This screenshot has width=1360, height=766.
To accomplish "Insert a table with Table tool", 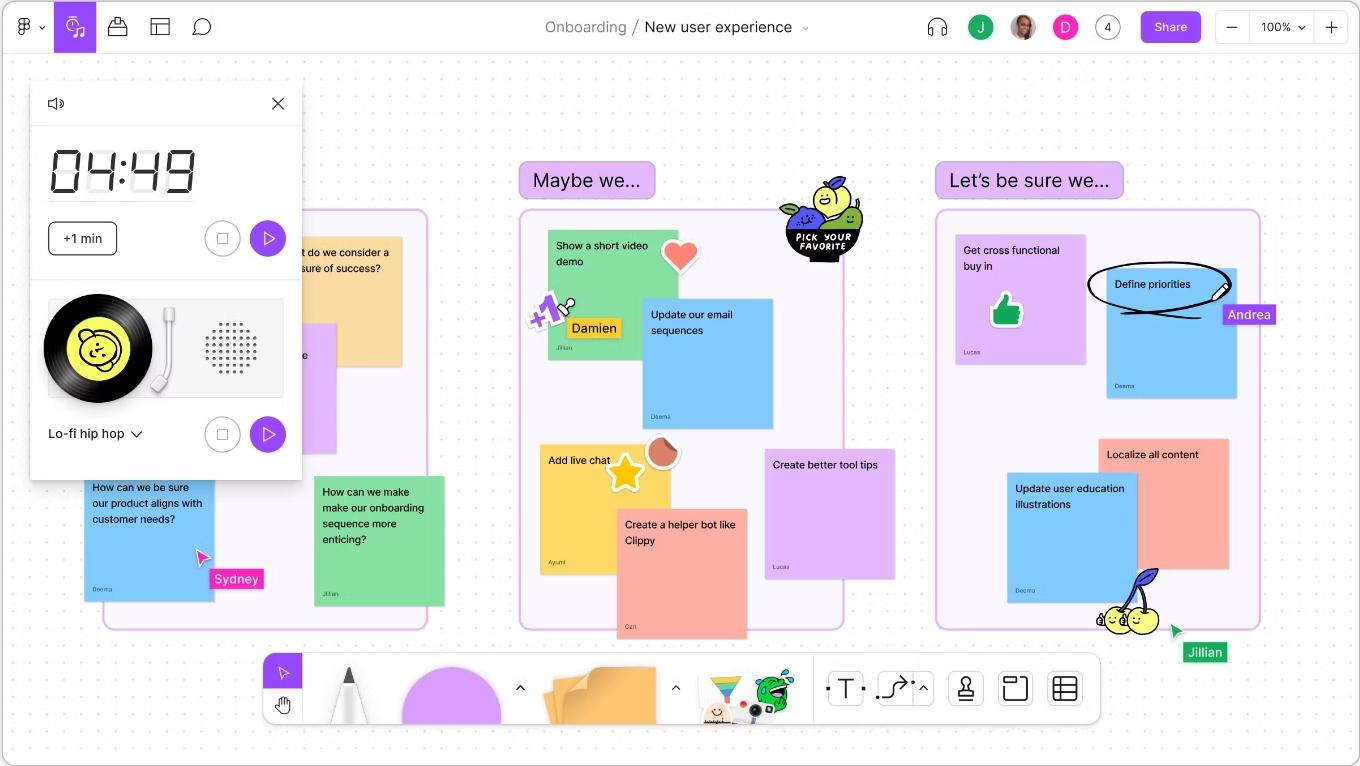I will tap(1065, 688).
